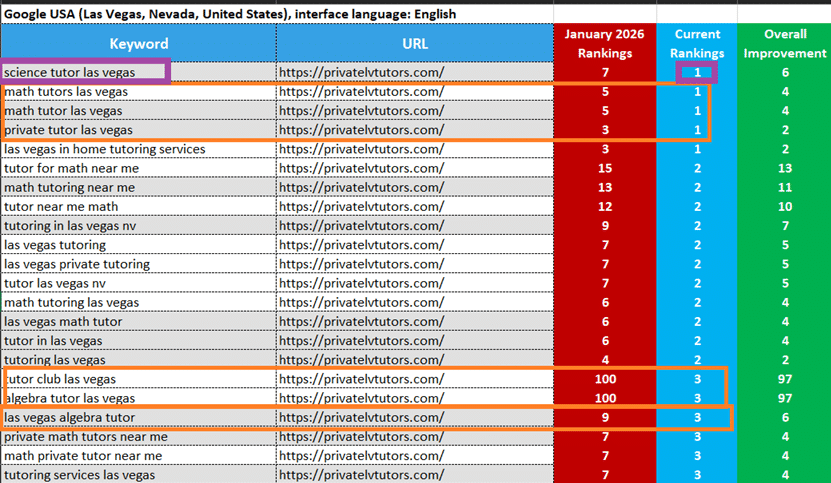Open the URL in las vegas tutoring row
Viewport: 831px width, 483px height.
pyautogui.click(x=361, y=245)
